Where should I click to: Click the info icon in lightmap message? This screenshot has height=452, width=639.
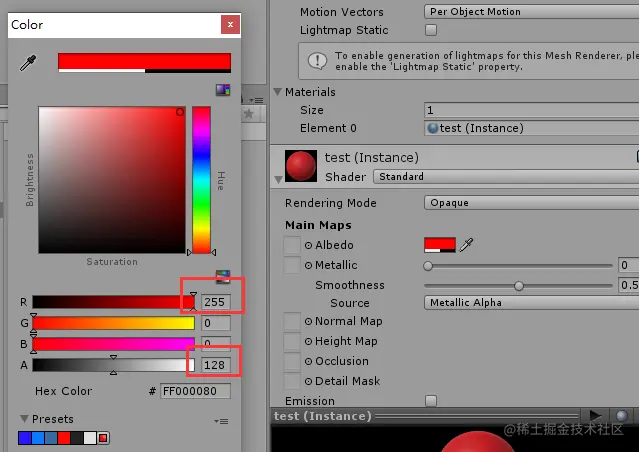tap(317, 61)
